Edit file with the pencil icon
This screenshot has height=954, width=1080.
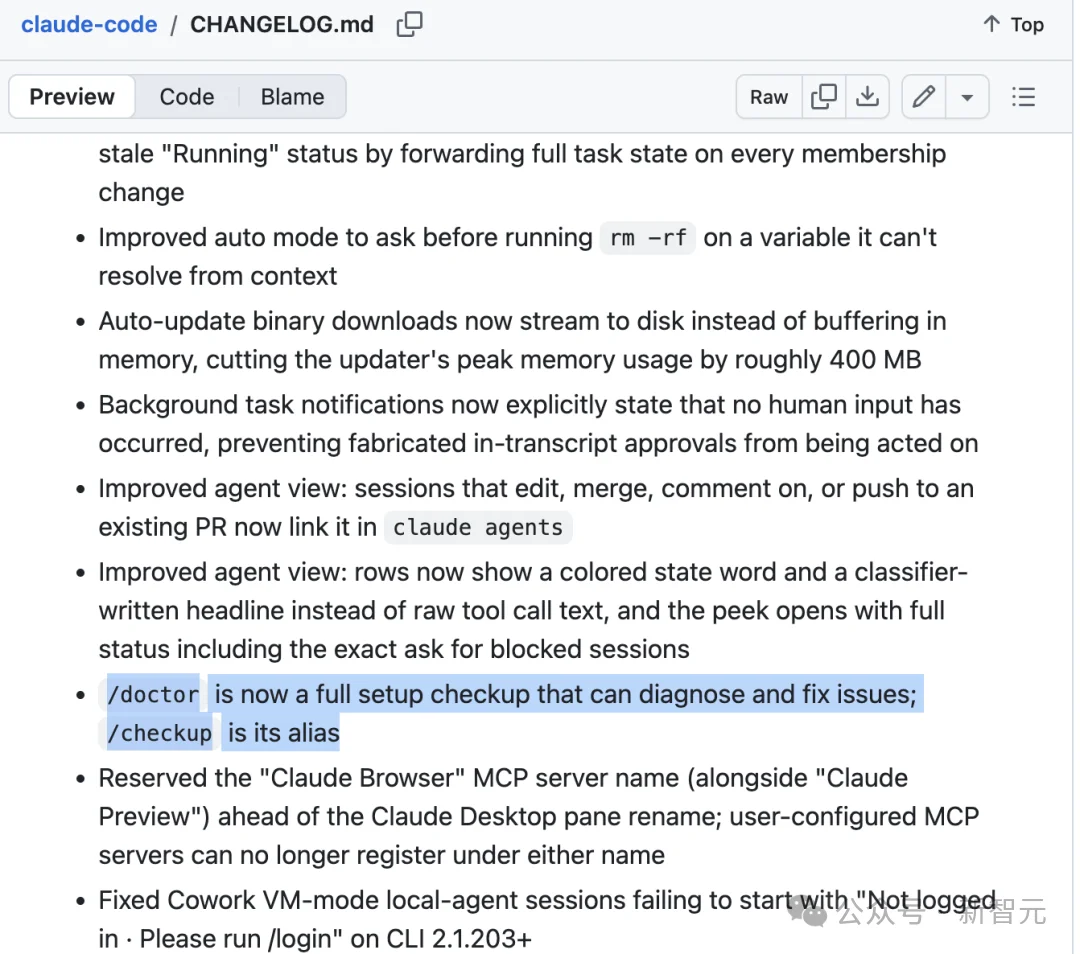pyautogui.click(x=924, y=97)
